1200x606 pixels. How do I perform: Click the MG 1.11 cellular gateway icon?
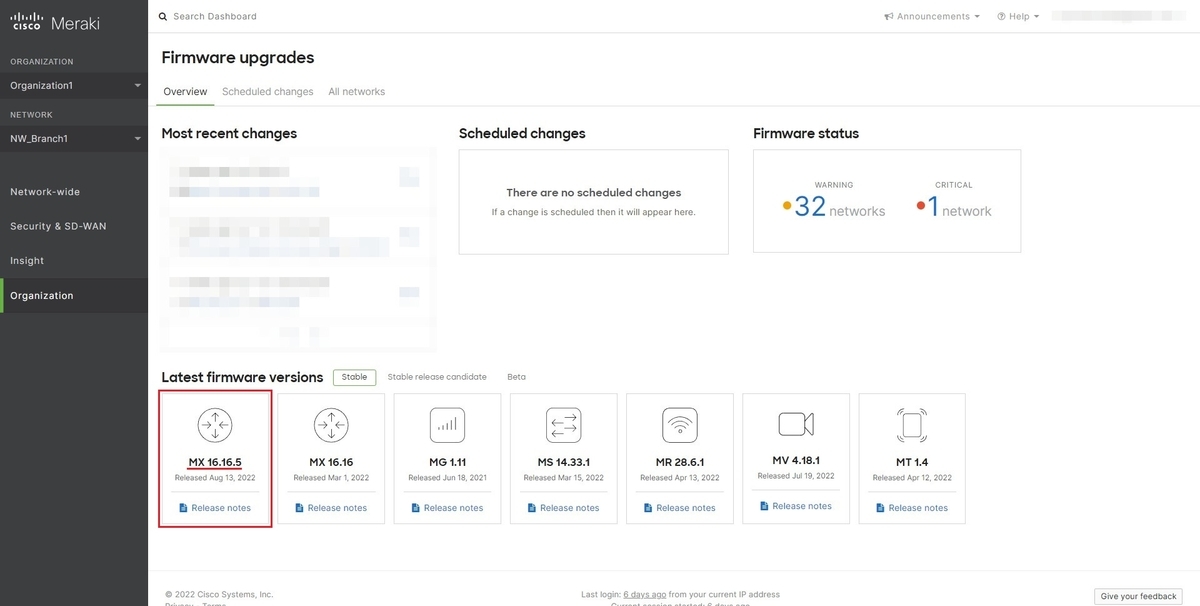[x=447, y=425]
